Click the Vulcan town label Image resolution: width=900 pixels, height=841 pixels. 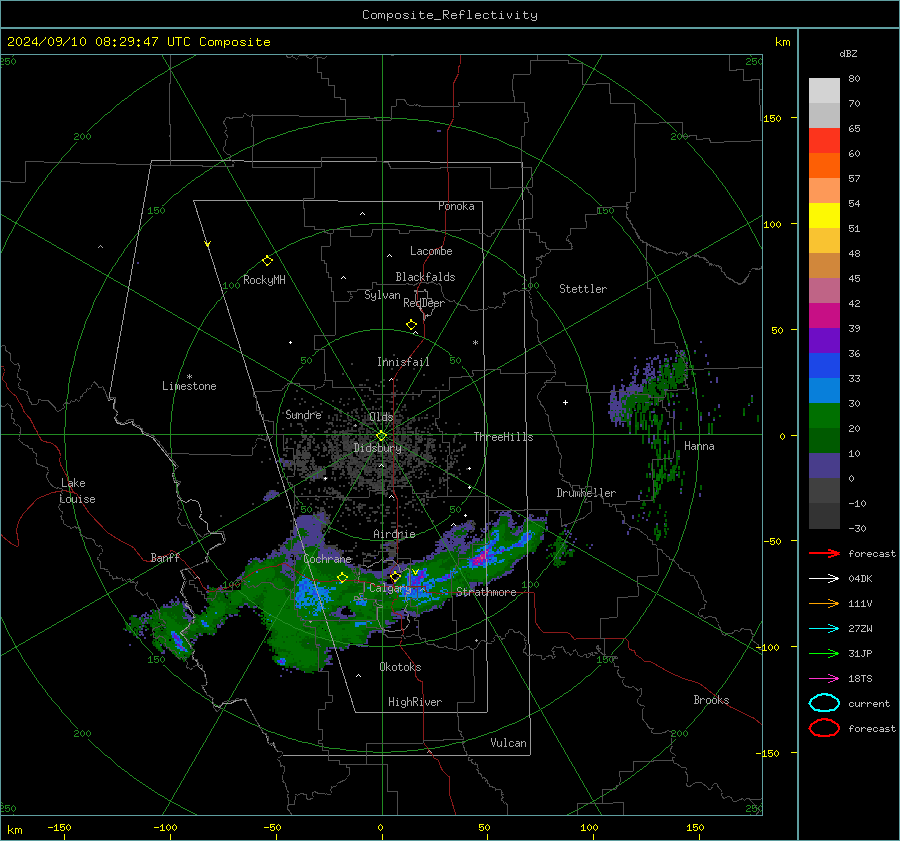click(x=509, y=743)
